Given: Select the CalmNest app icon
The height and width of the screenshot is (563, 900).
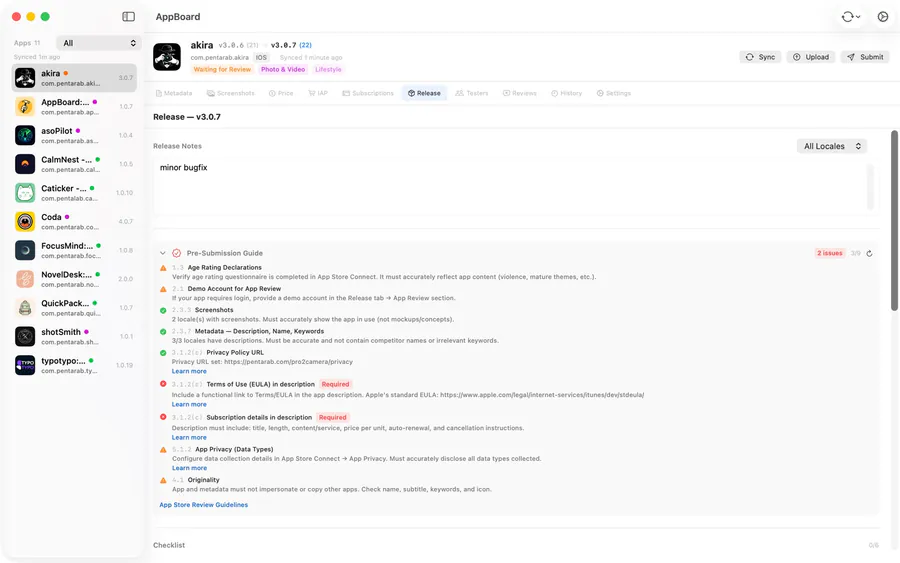Looking at the screenshot, I should pyautogui.click(x=25, y=164).
